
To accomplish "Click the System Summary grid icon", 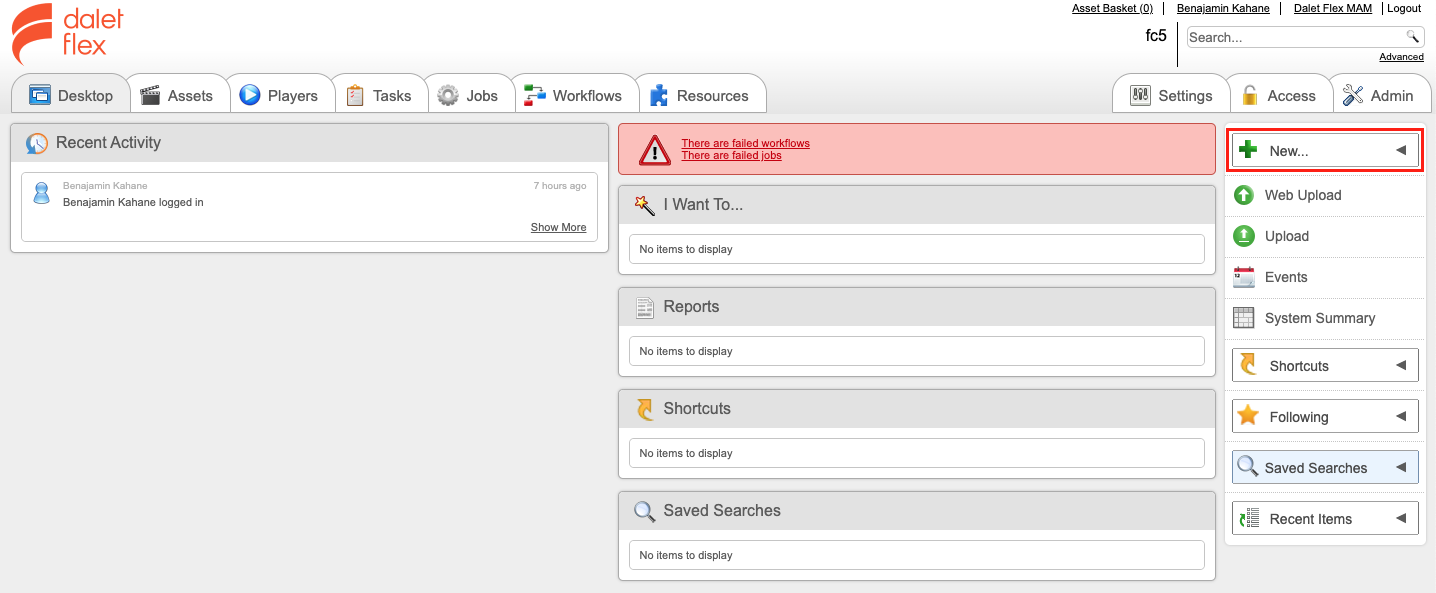I will (x=1244, y=318).
